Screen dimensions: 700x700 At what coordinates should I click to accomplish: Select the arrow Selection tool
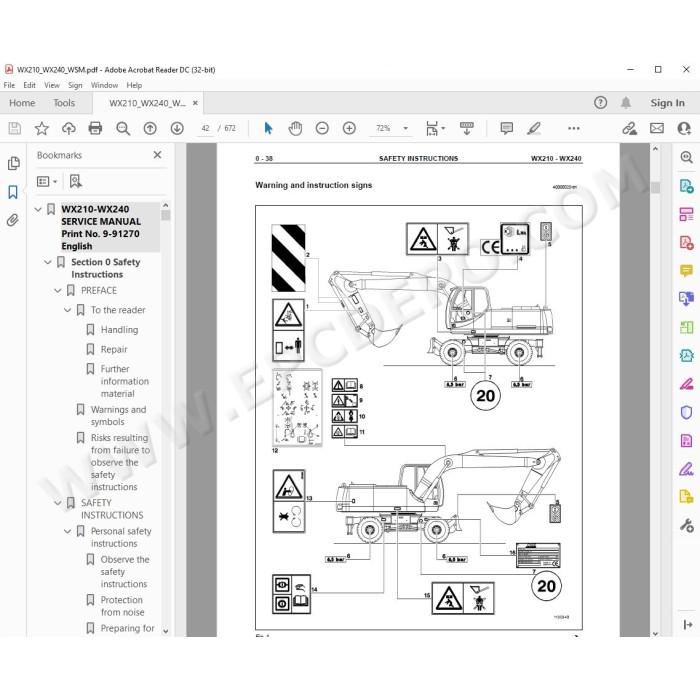coord(268,129)
